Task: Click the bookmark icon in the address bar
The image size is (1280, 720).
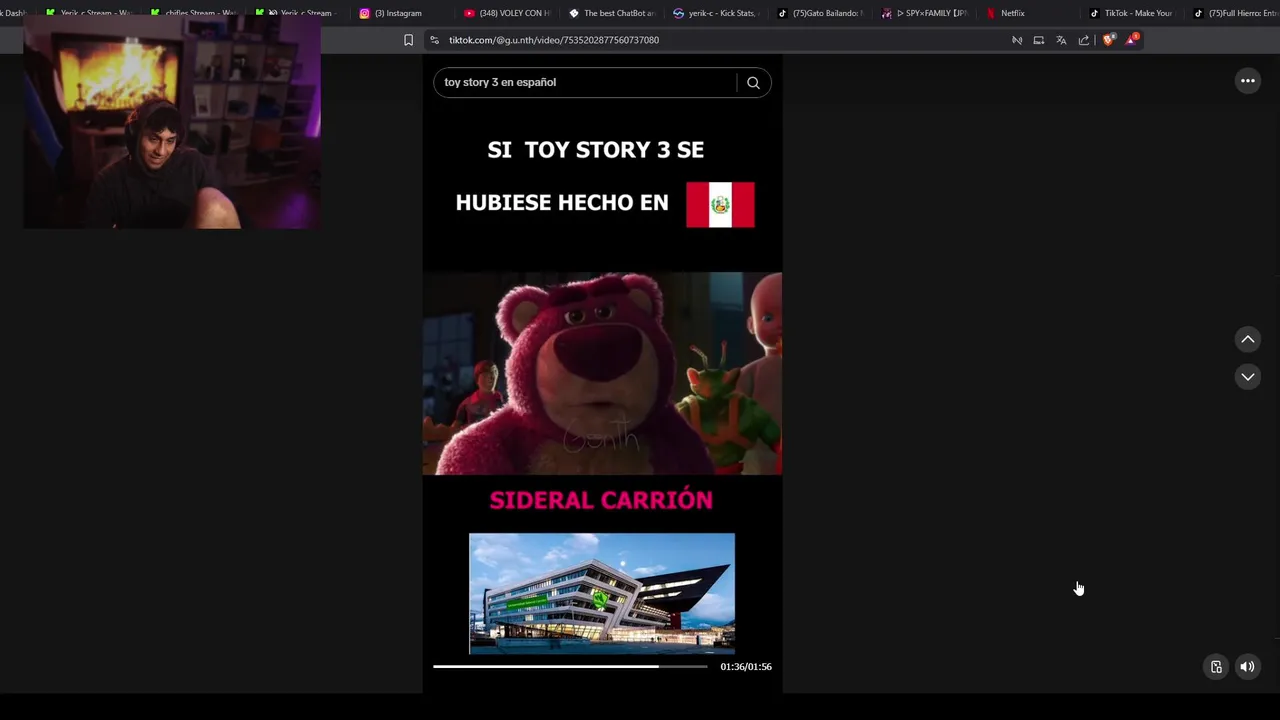Action: tap(408, 40)
